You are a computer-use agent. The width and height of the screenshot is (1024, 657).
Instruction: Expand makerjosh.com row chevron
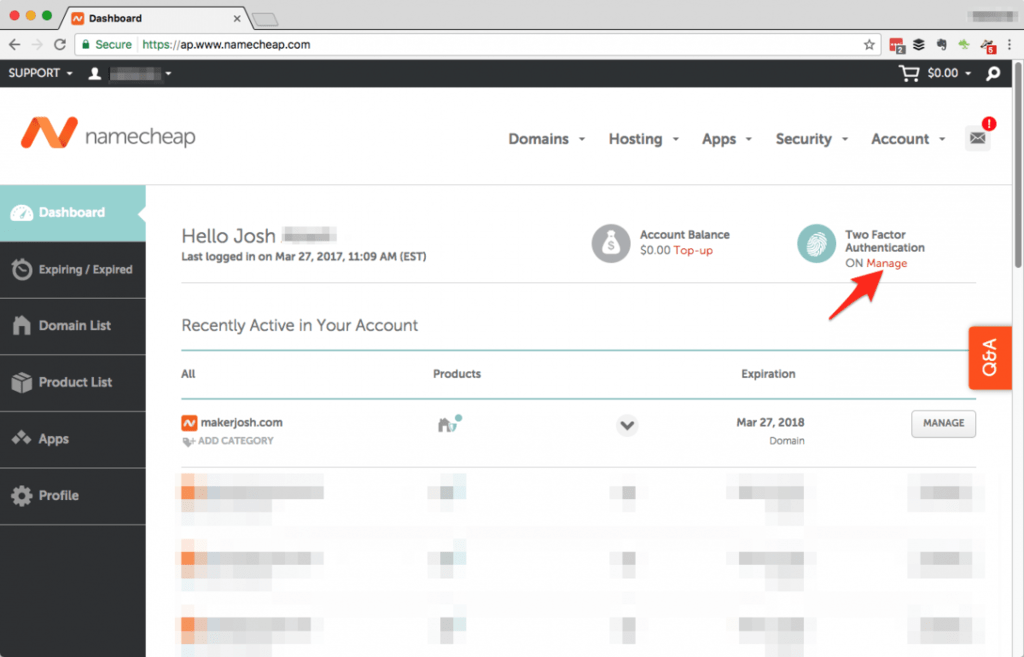[627, 425]
